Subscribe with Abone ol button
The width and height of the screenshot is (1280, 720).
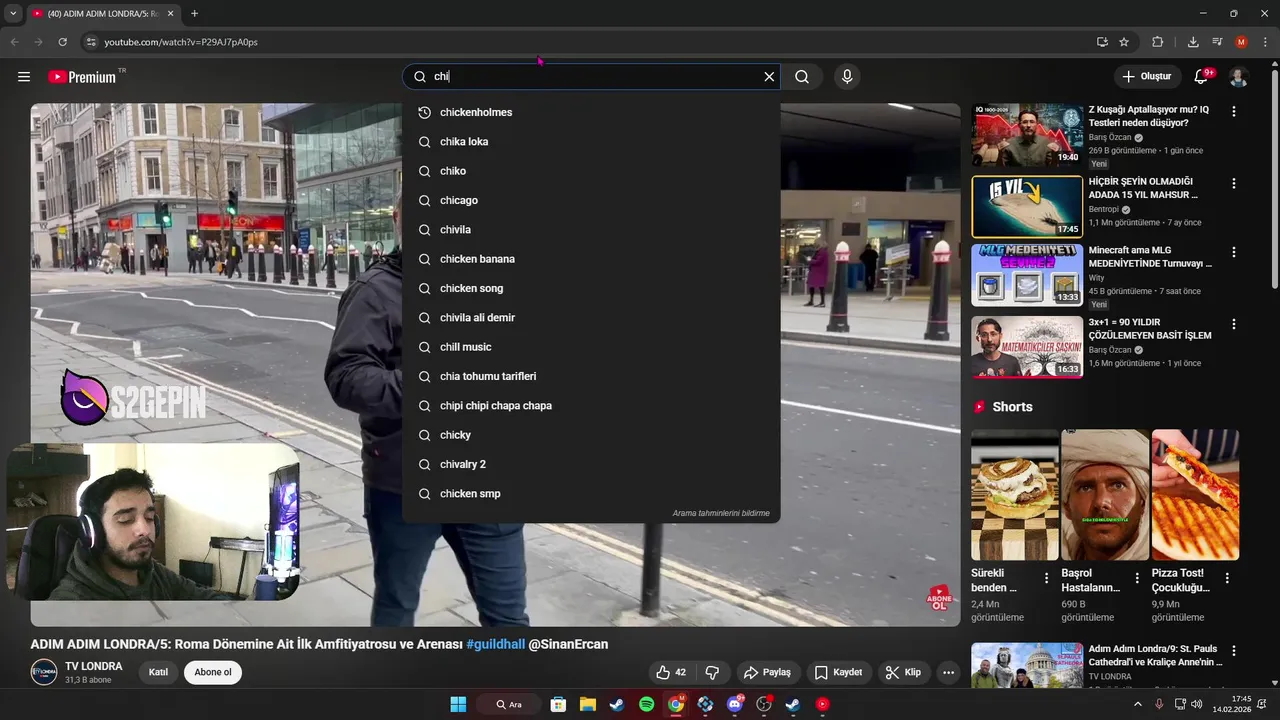pos(213,672)
